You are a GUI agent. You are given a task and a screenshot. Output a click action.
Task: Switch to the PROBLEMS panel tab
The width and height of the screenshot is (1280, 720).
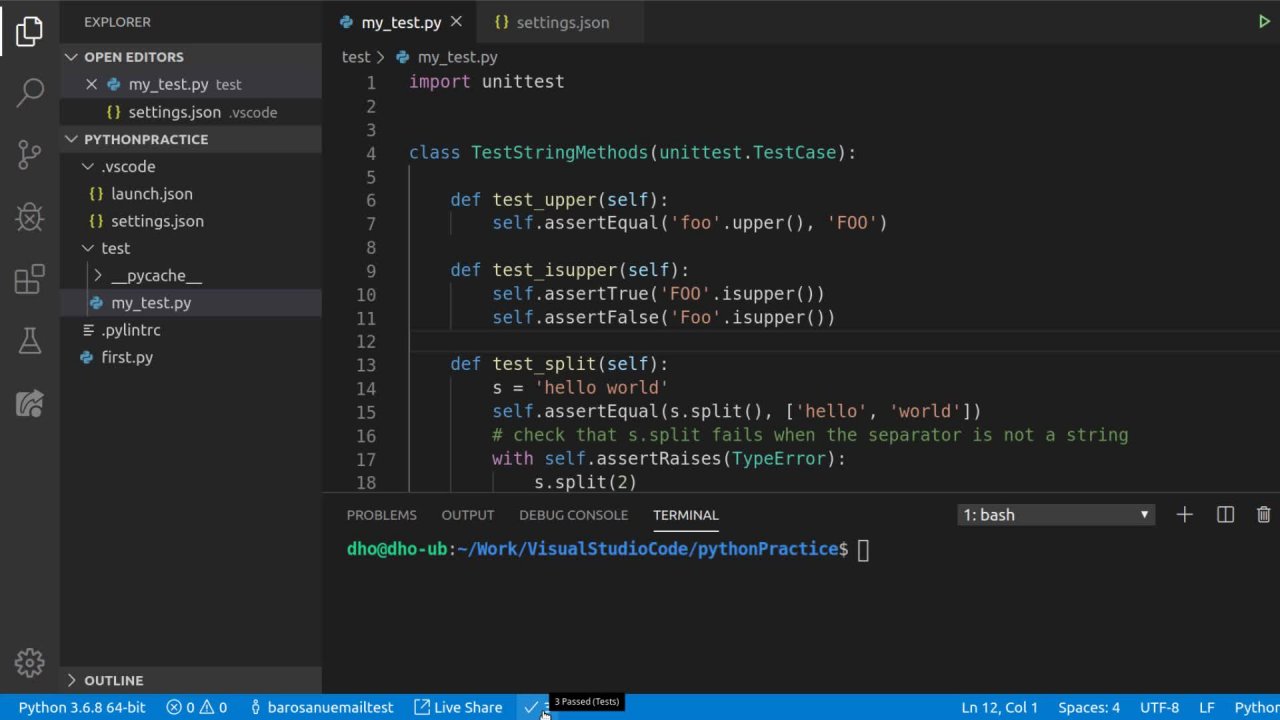(382, 515)
